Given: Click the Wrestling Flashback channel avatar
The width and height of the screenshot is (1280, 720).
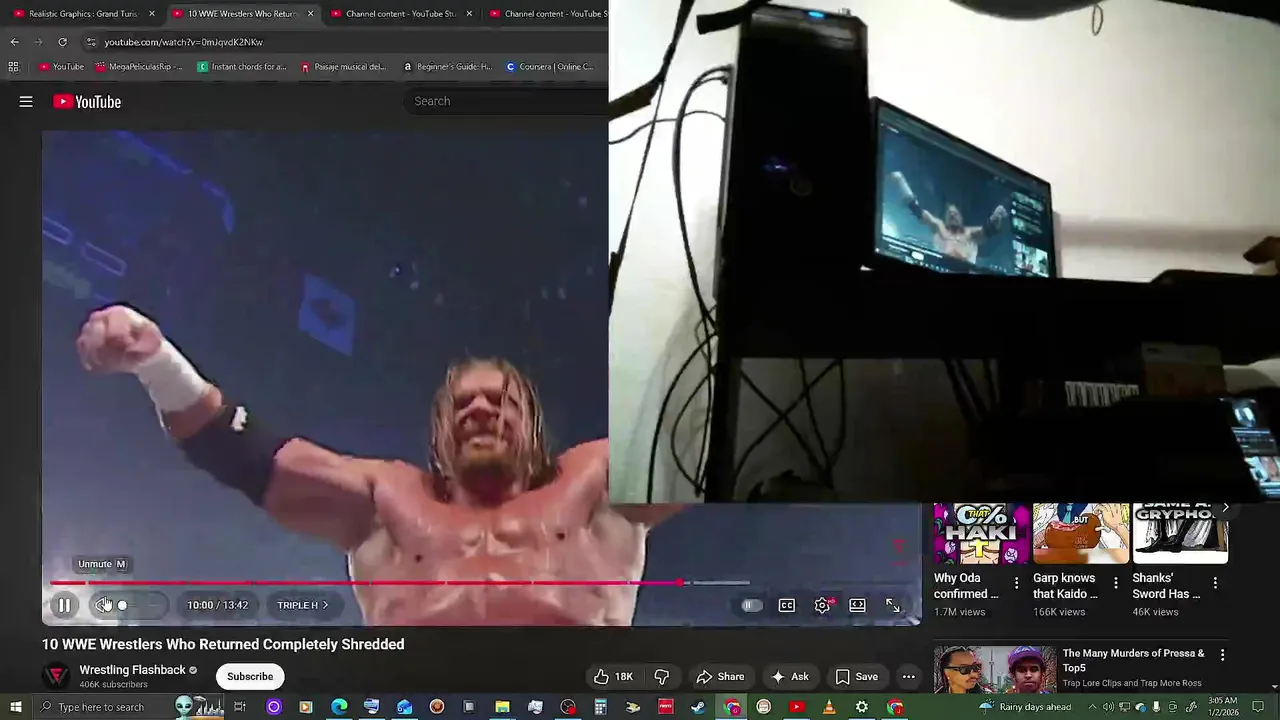Looking at the screenshot, I should [57, 676].
